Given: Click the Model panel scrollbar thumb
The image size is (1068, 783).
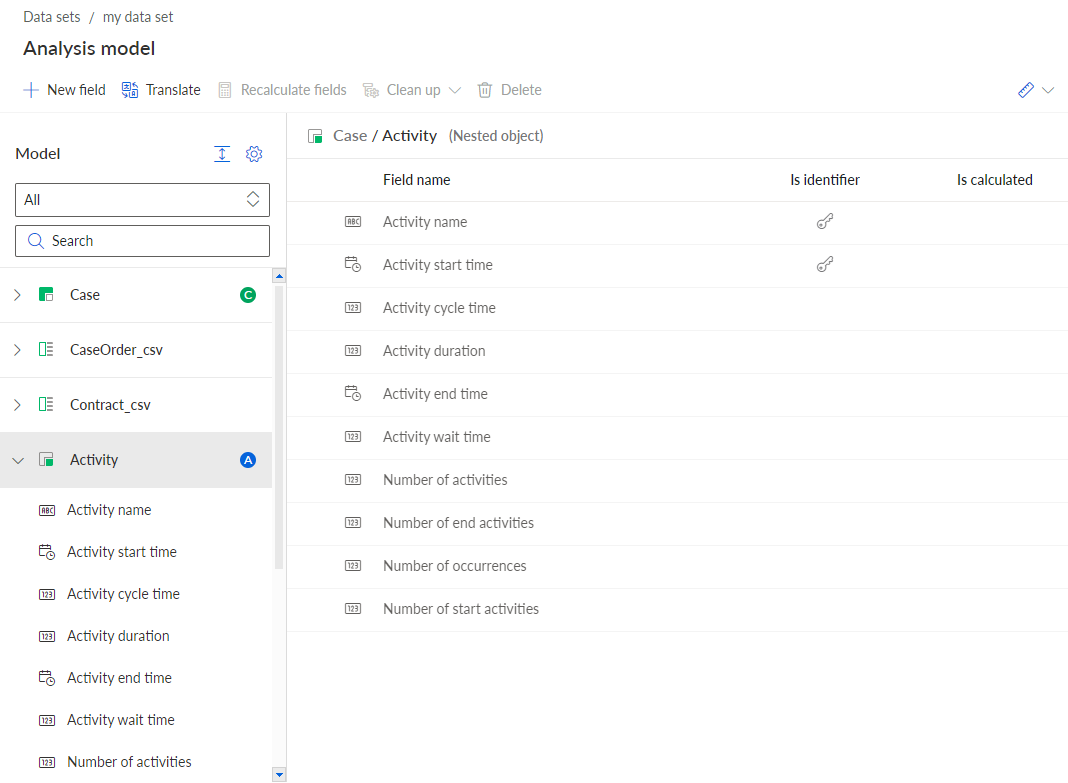Looking at the screenshot, I should click(x=279, y=428).
